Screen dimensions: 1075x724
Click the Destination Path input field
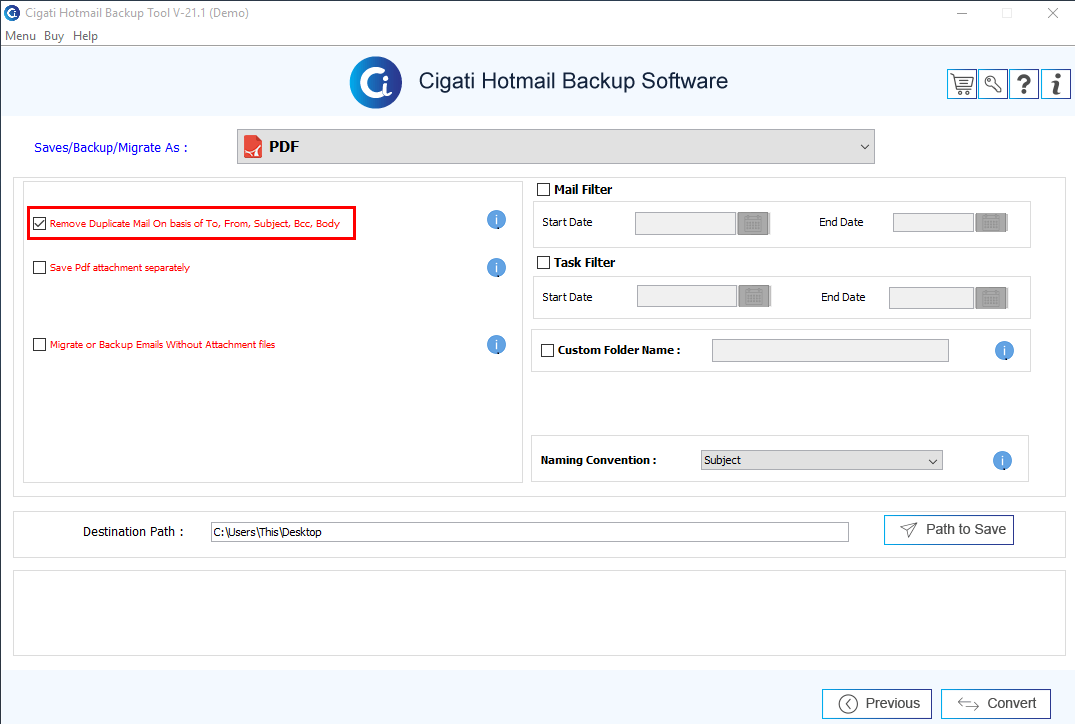[x=530, y=532]
